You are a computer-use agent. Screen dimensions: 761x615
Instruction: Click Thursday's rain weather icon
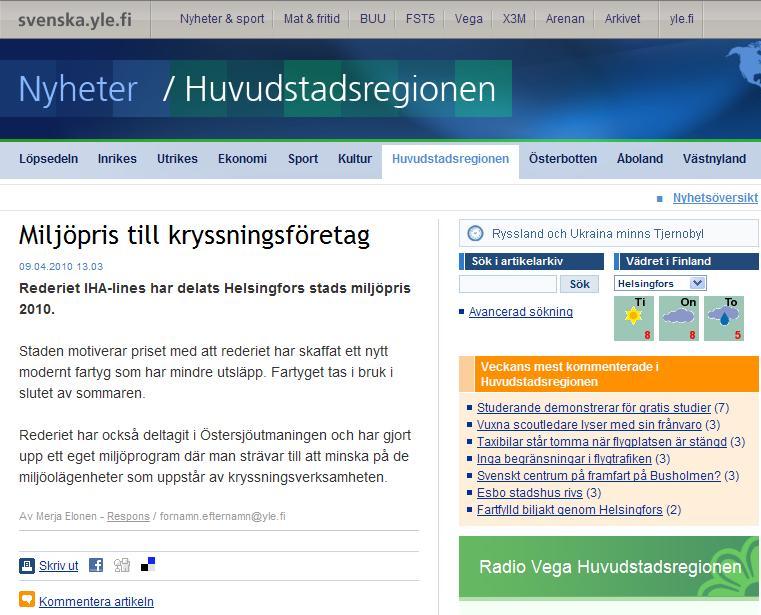pos(723,317)
